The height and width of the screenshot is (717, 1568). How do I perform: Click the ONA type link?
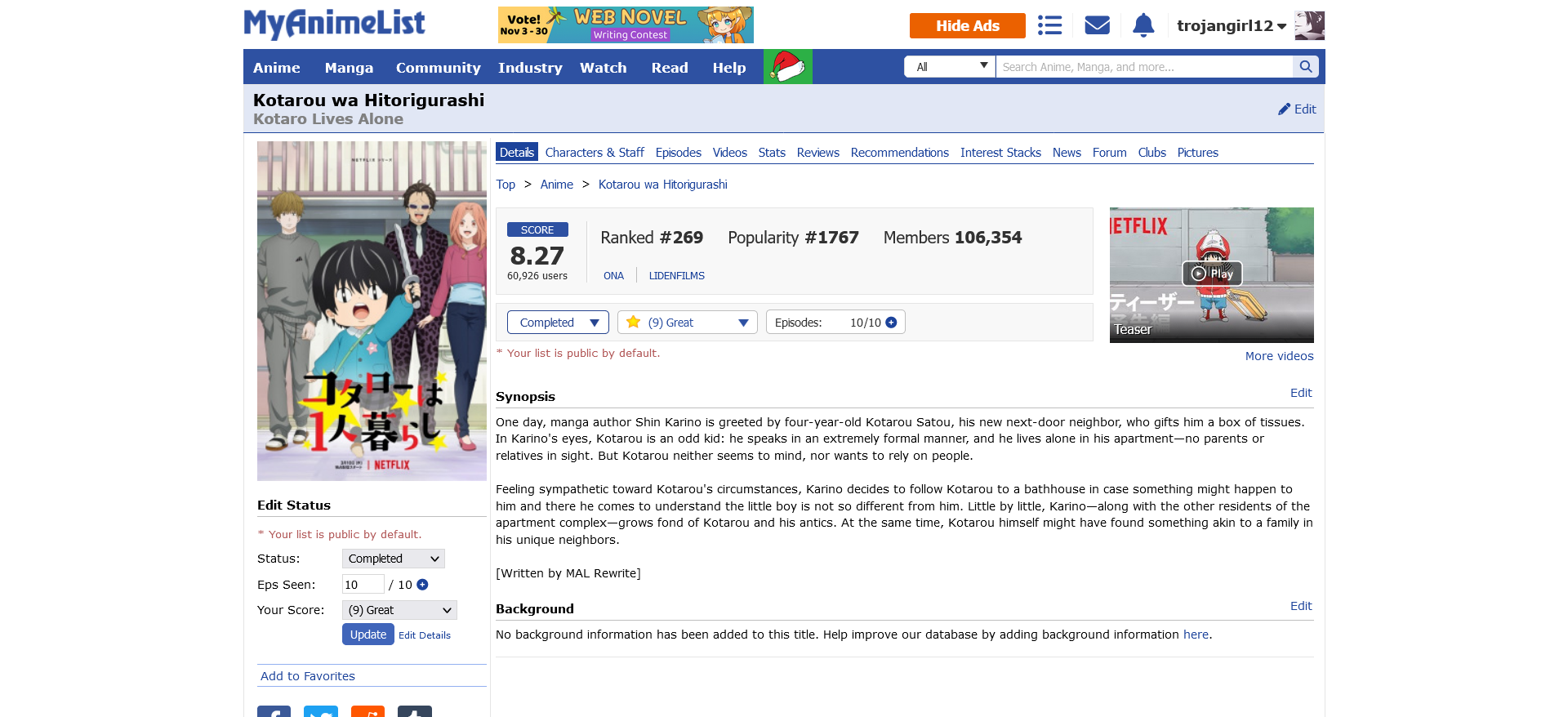613,276
